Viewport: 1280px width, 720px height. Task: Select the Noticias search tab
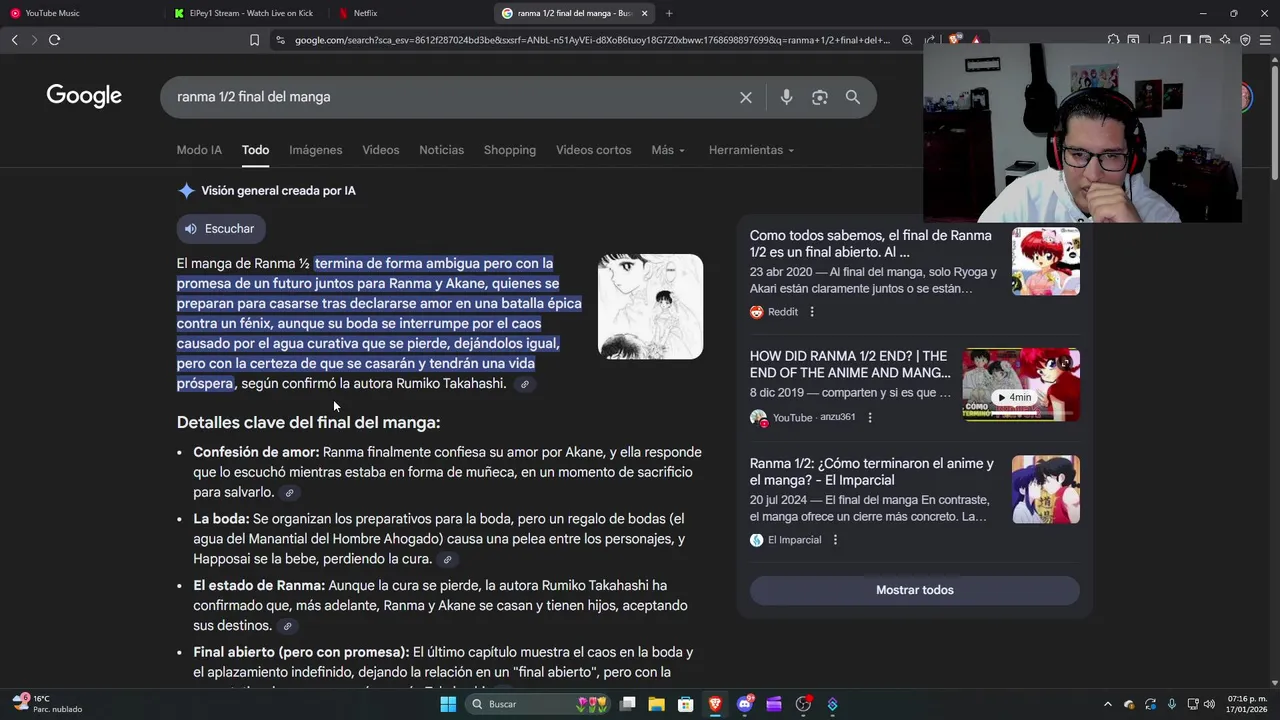tap(442, 150)
